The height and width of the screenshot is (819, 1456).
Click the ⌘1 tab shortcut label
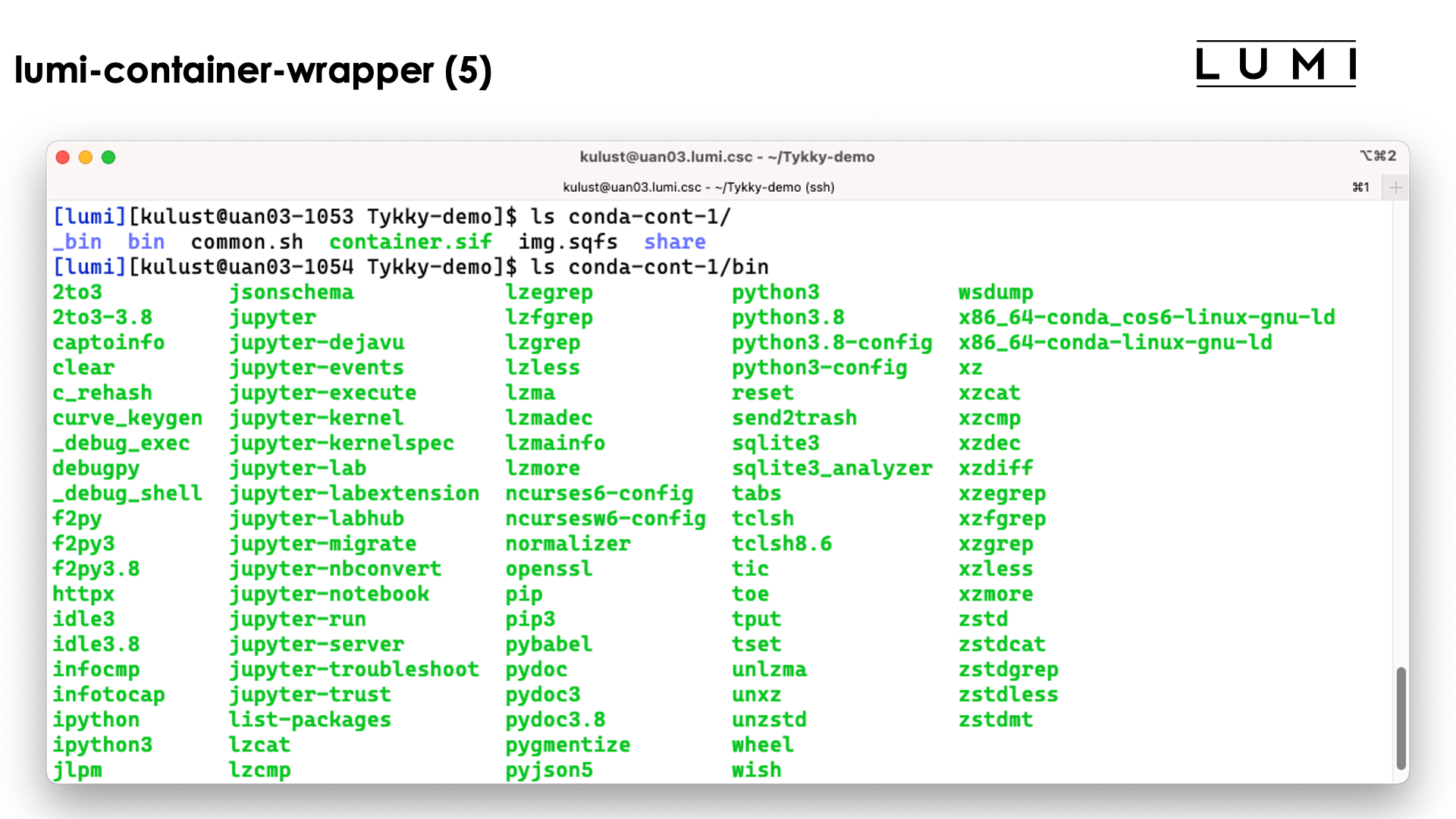point(1361,187)
